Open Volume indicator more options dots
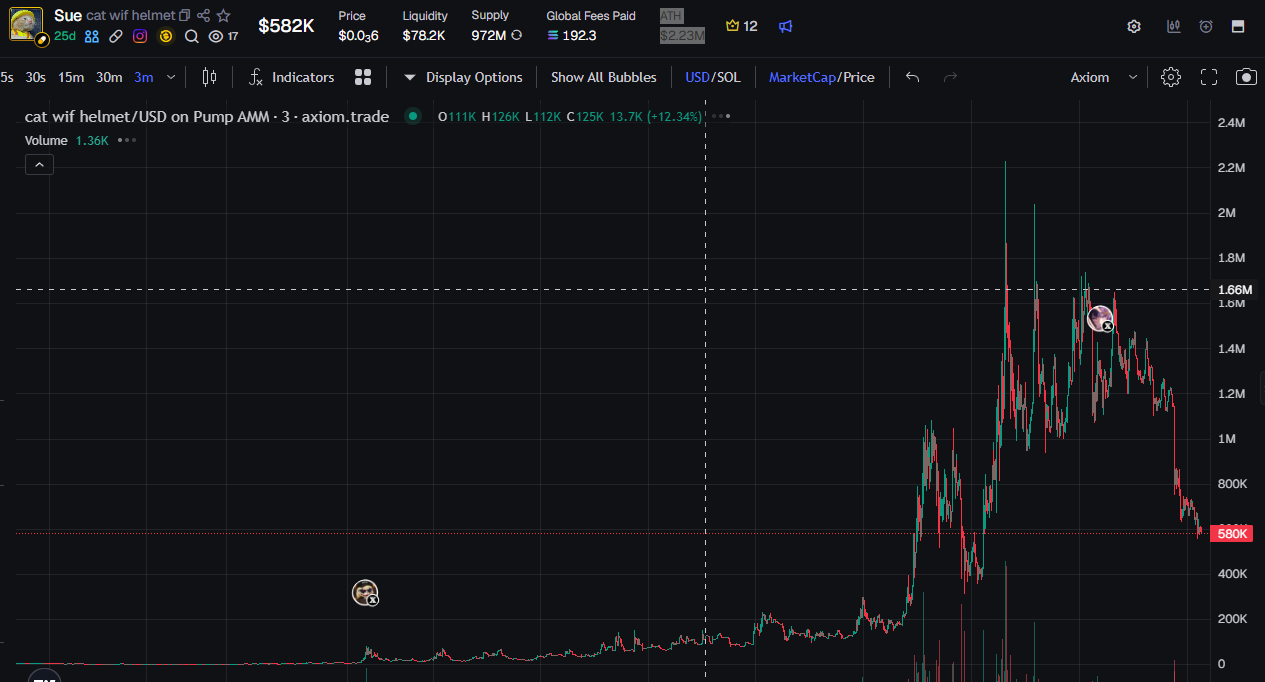Viewport: 1265px width, 682px height. pyautogui.click(x=127, y=140)
